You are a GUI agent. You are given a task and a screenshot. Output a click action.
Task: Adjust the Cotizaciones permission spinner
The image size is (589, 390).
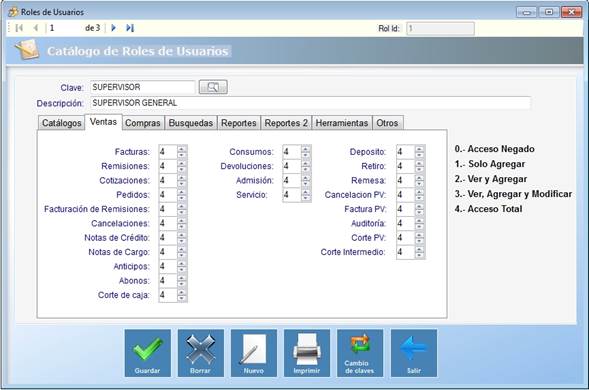[x=173, y=180]
